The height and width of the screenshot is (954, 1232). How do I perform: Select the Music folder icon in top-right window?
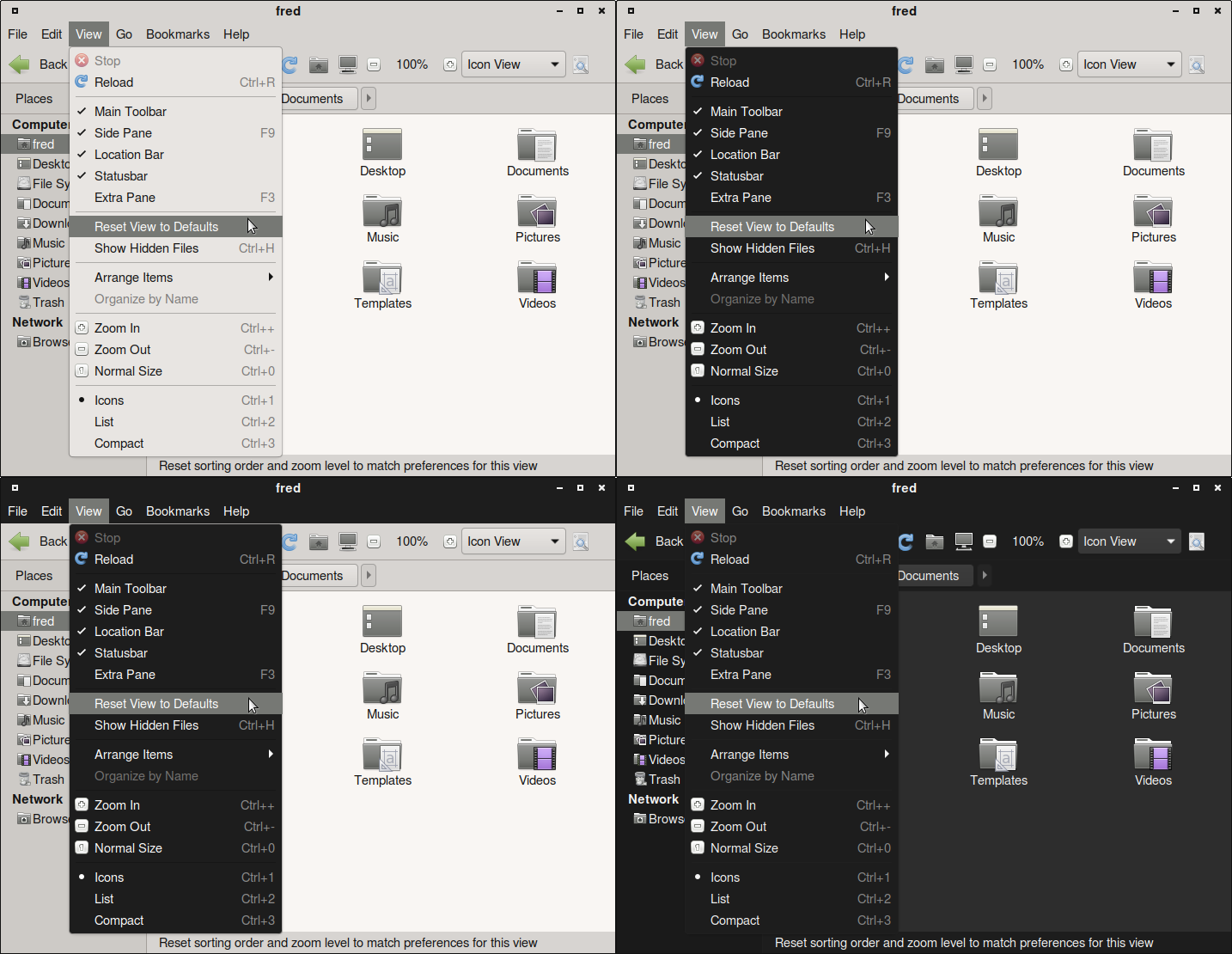998,211
